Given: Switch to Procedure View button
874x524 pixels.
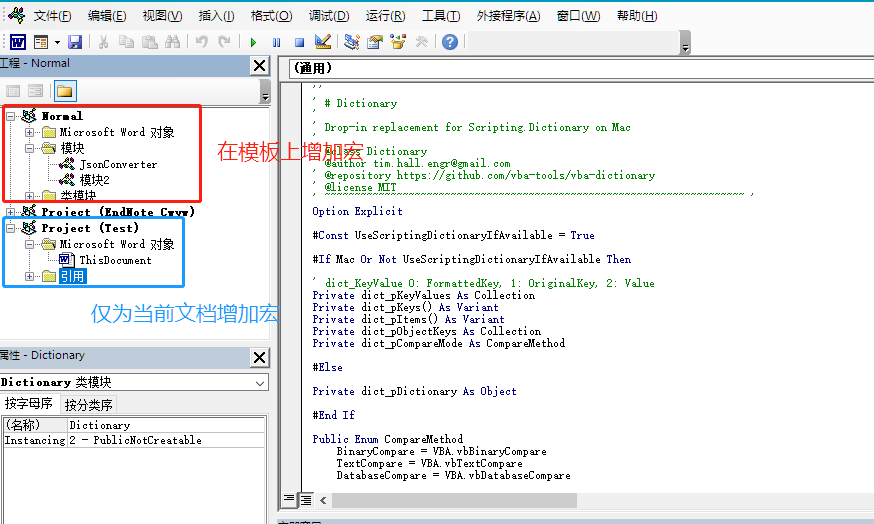Looking at the screenshot, I should [x=289, y=499].
